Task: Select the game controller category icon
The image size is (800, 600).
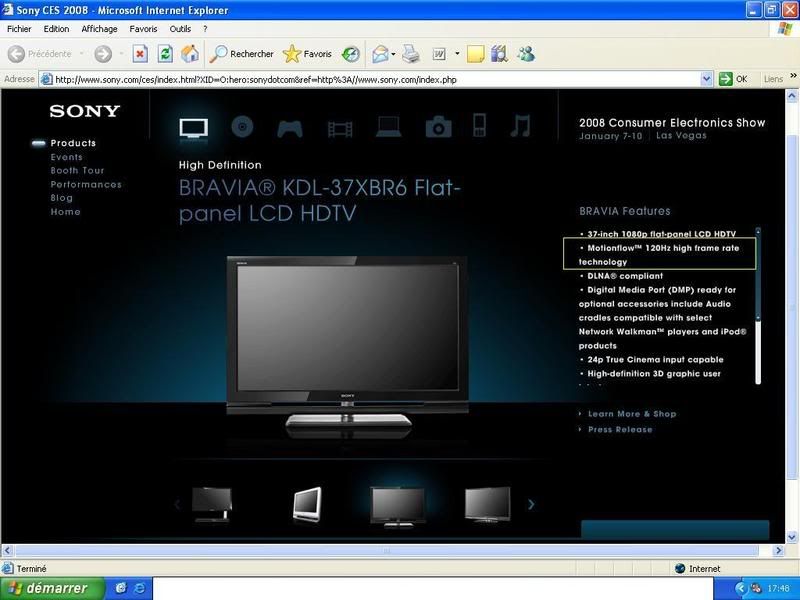Action: click(x=290, y=128)
